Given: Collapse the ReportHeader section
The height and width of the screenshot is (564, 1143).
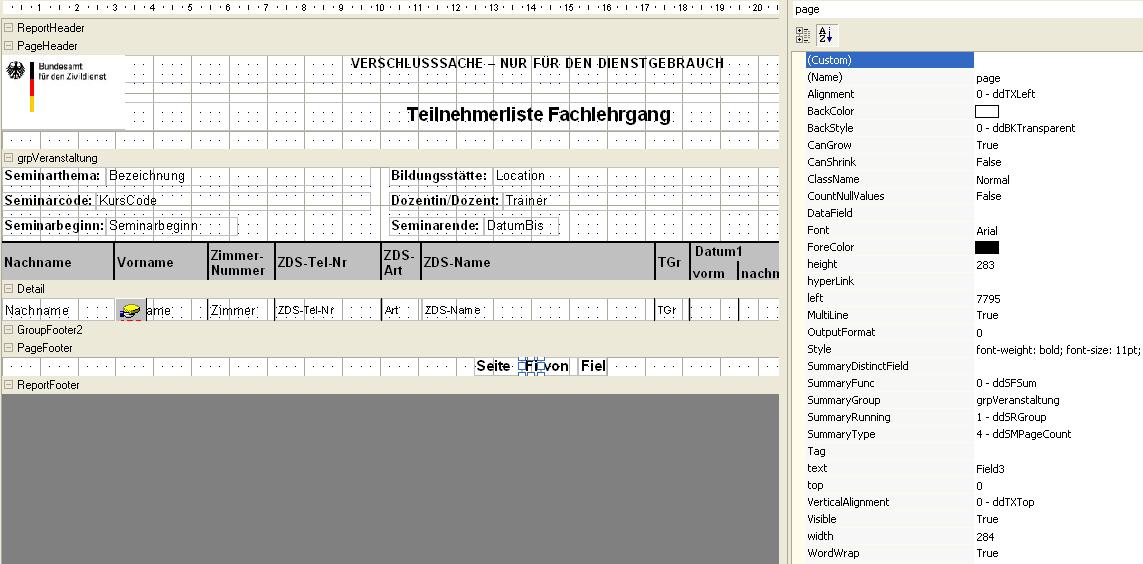Looking at the screenshot, I should tap(8, 28).
